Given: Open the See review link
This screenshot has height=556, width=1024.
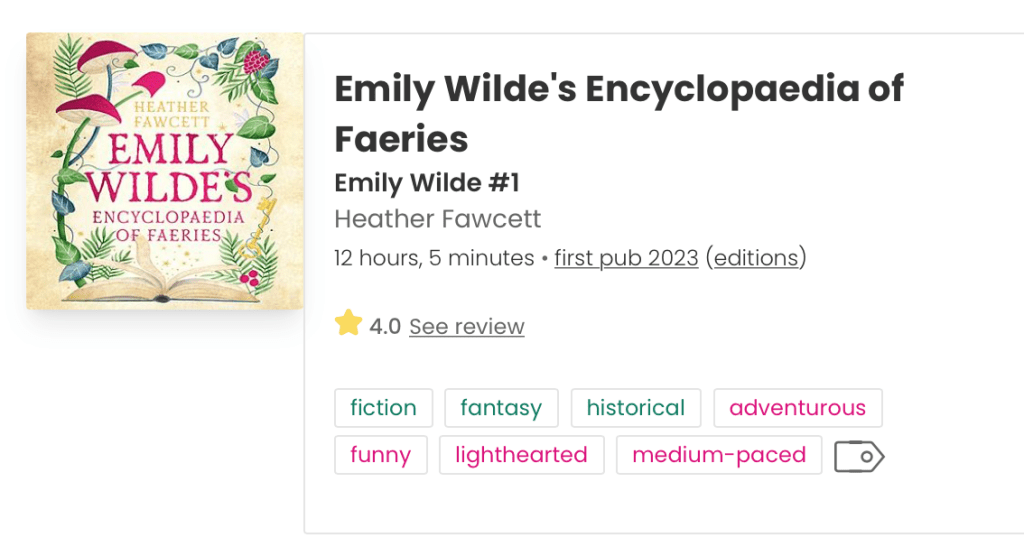Looking at the screenshot, I should click(466, 326).
